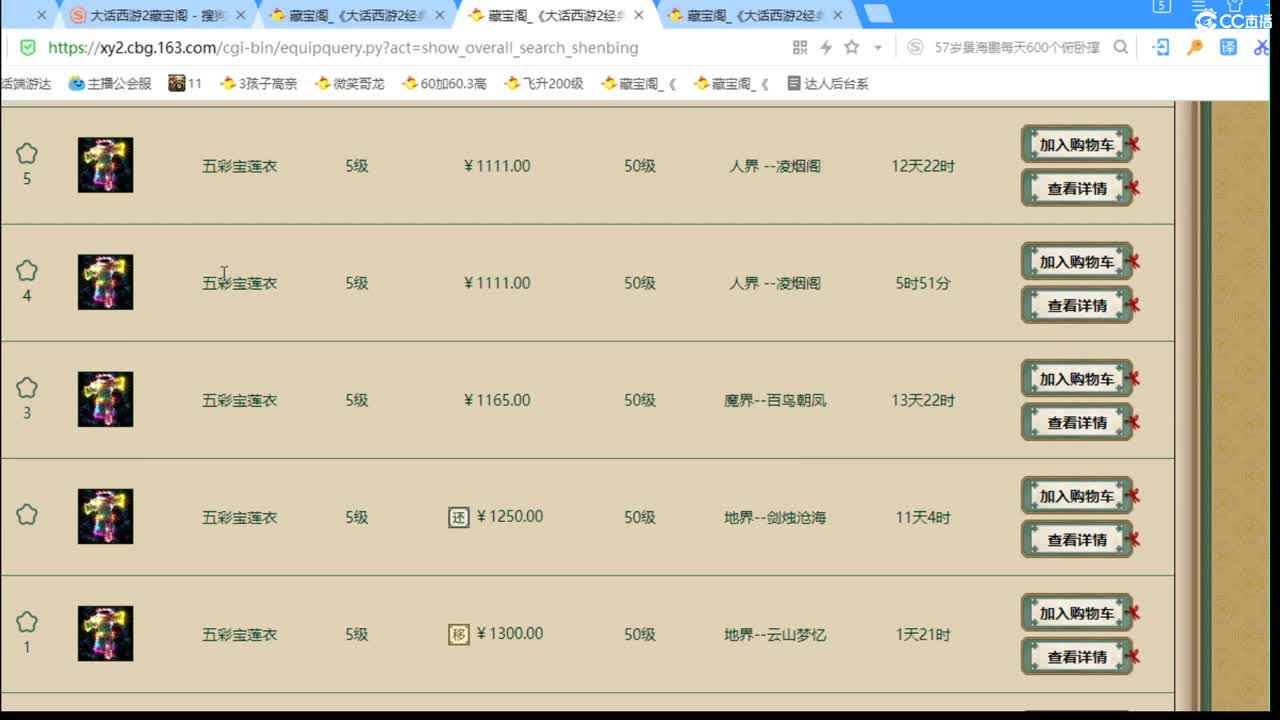1280x720 pixels.
Task: Add 地界--云山梦忆 item to cart
Action: 1077,612
